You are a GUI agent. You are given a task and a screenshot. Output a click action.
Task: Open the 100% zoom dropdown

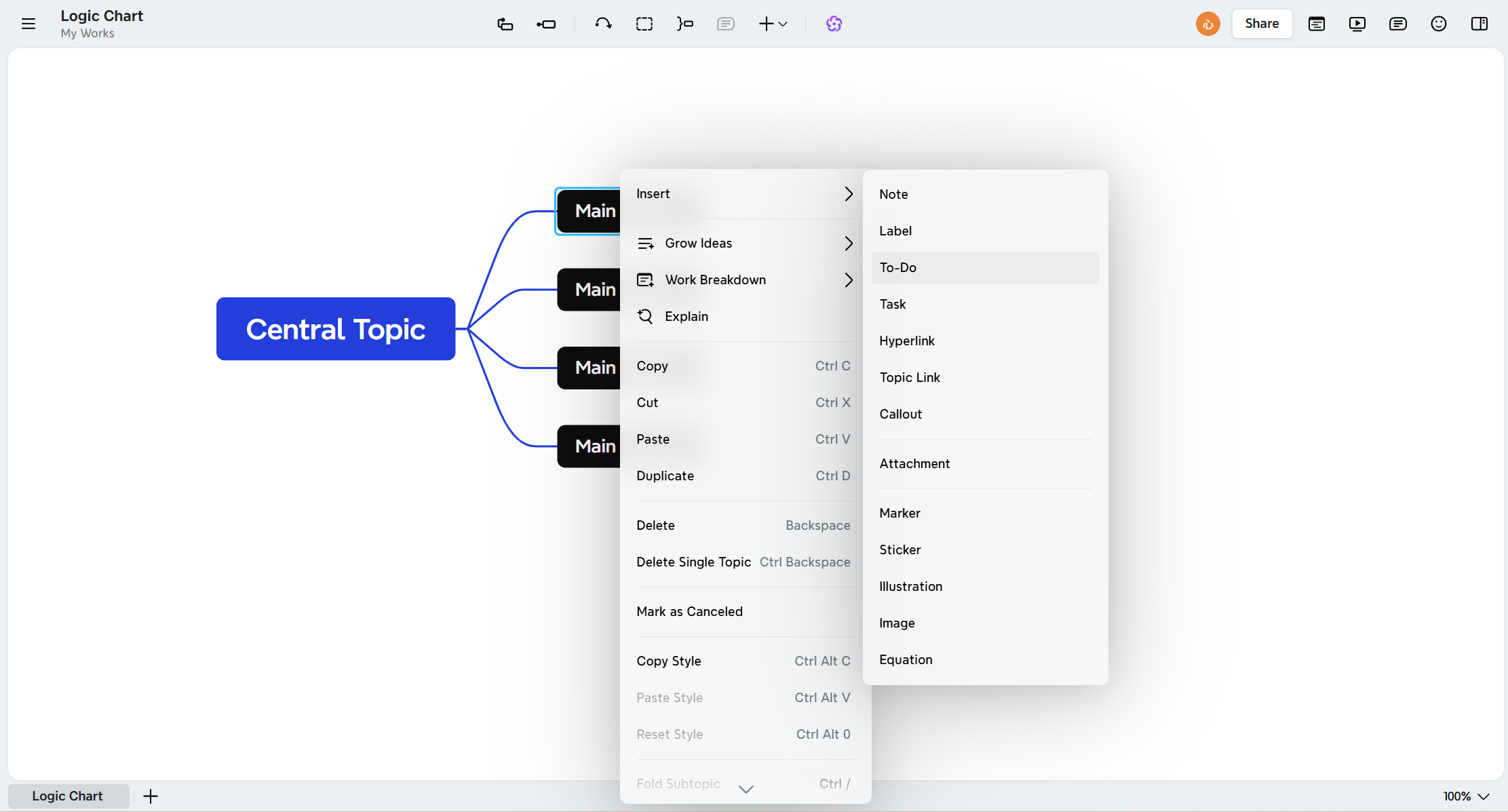pyautogui.click(x=1466, y=796)
